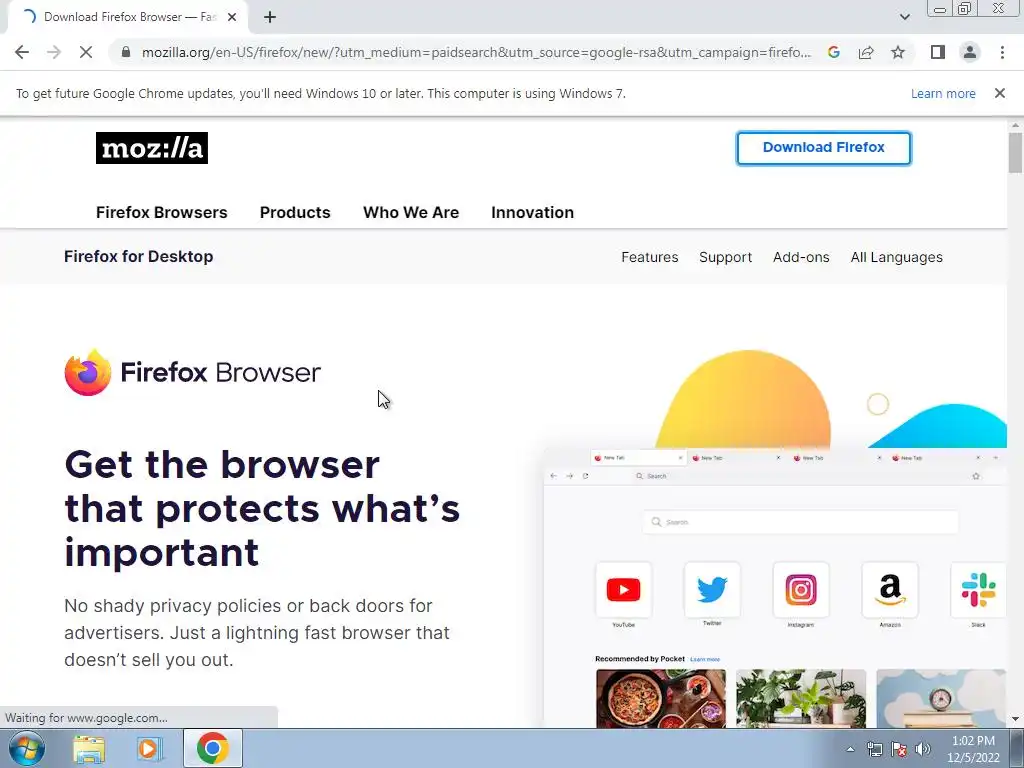Open Windows Explorer from taskbar
Screen dimensions: 1024x768
point(89,749)
